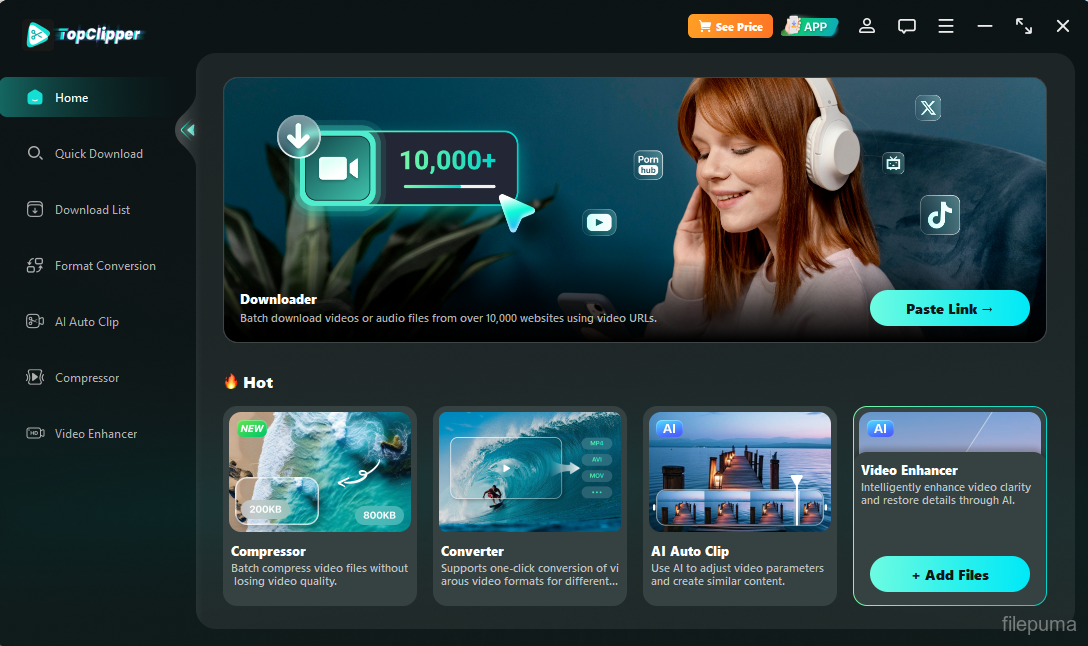The height and width of the screenshot is (646, 1088).
Task: Click the APP download badge
Action: tap(810, 26)
